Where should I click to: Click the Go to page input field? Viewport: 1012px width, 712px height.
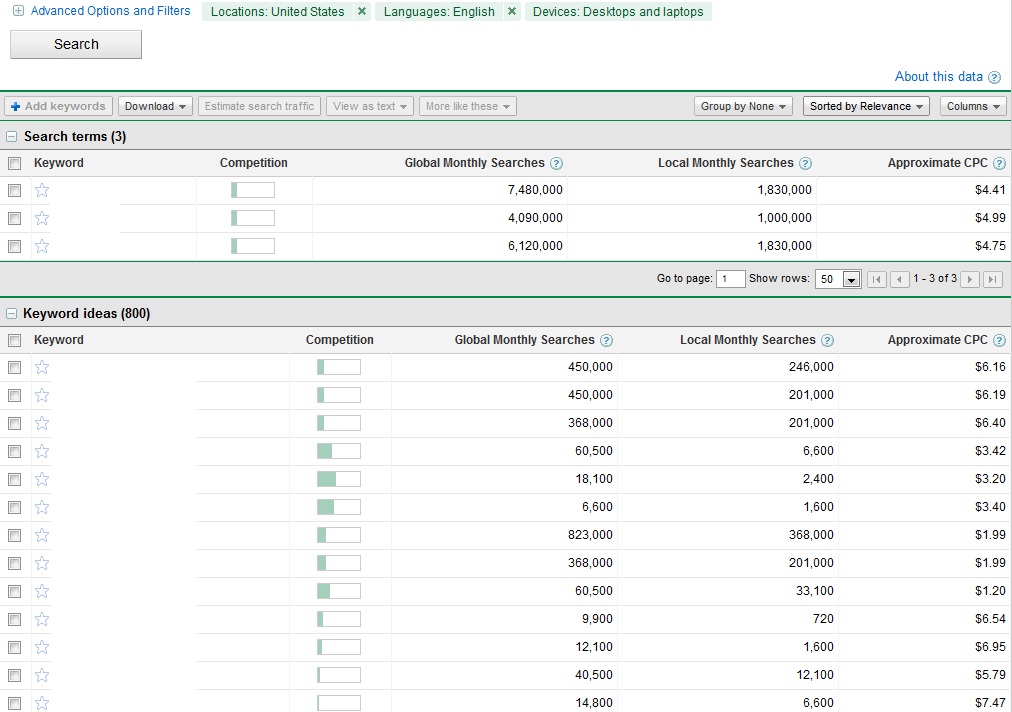coord(731,279)
